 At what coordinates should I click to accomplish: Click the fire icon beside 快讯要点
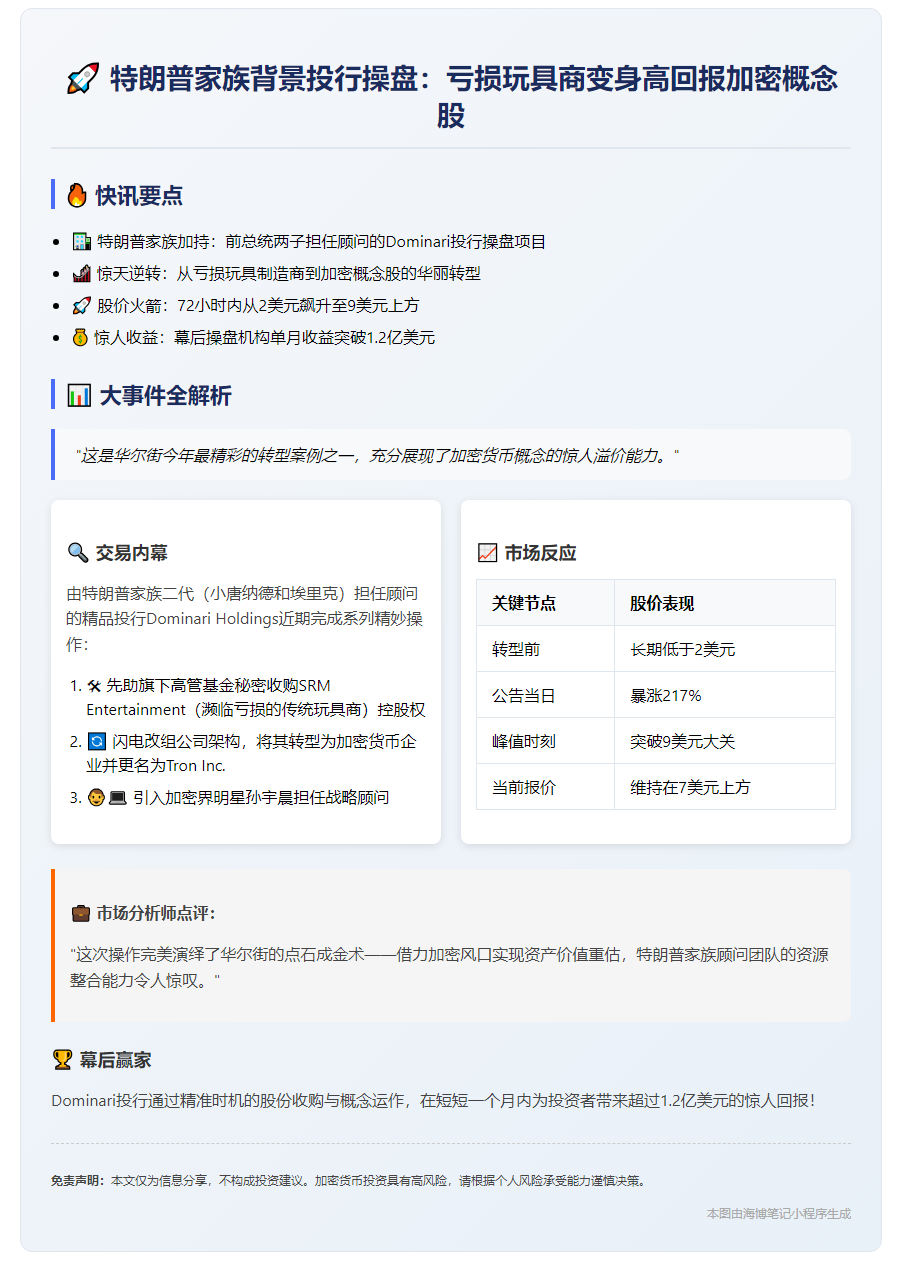coord(77,196)
